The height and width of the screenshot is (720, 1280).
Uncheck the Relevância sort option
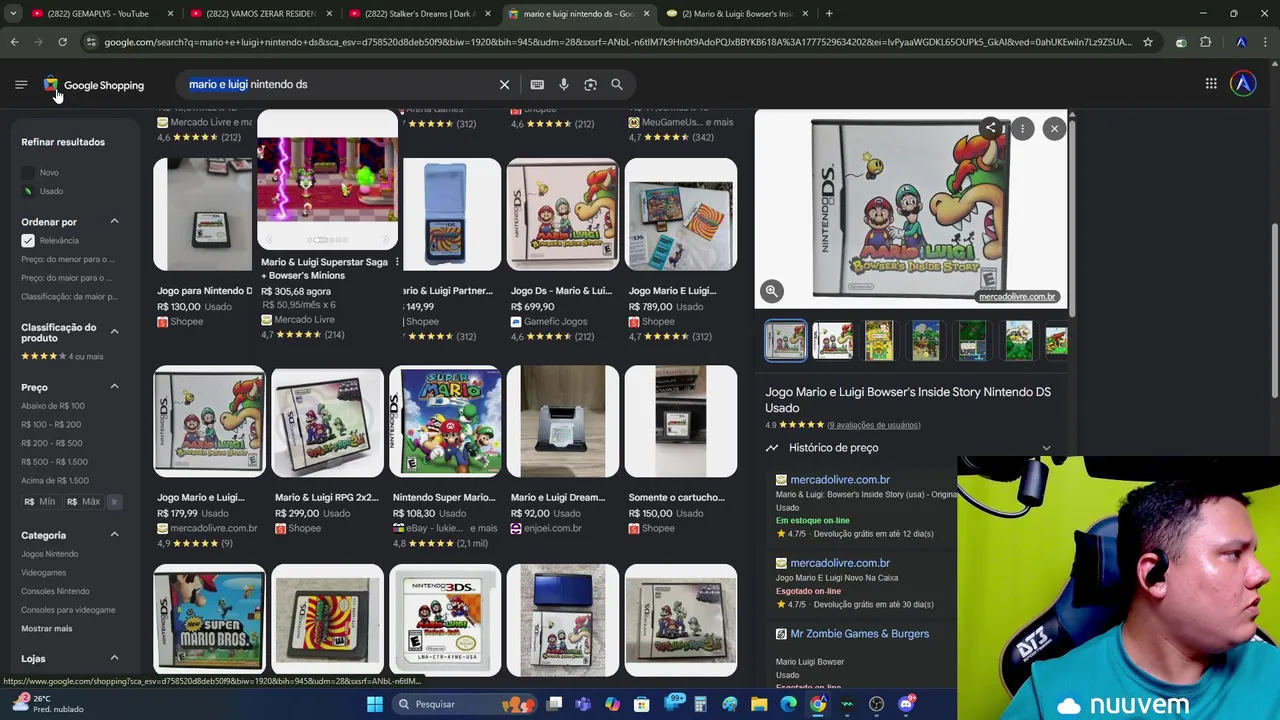click(28, 241)
